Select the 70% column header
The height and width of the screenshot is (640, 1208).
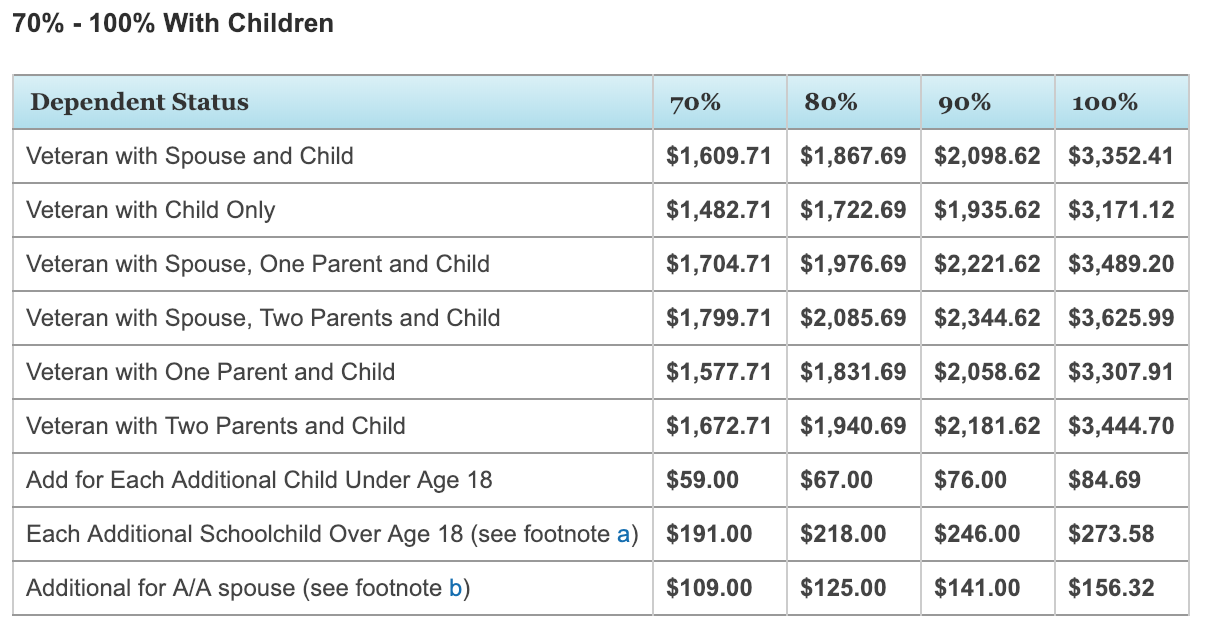coord(694,102)
